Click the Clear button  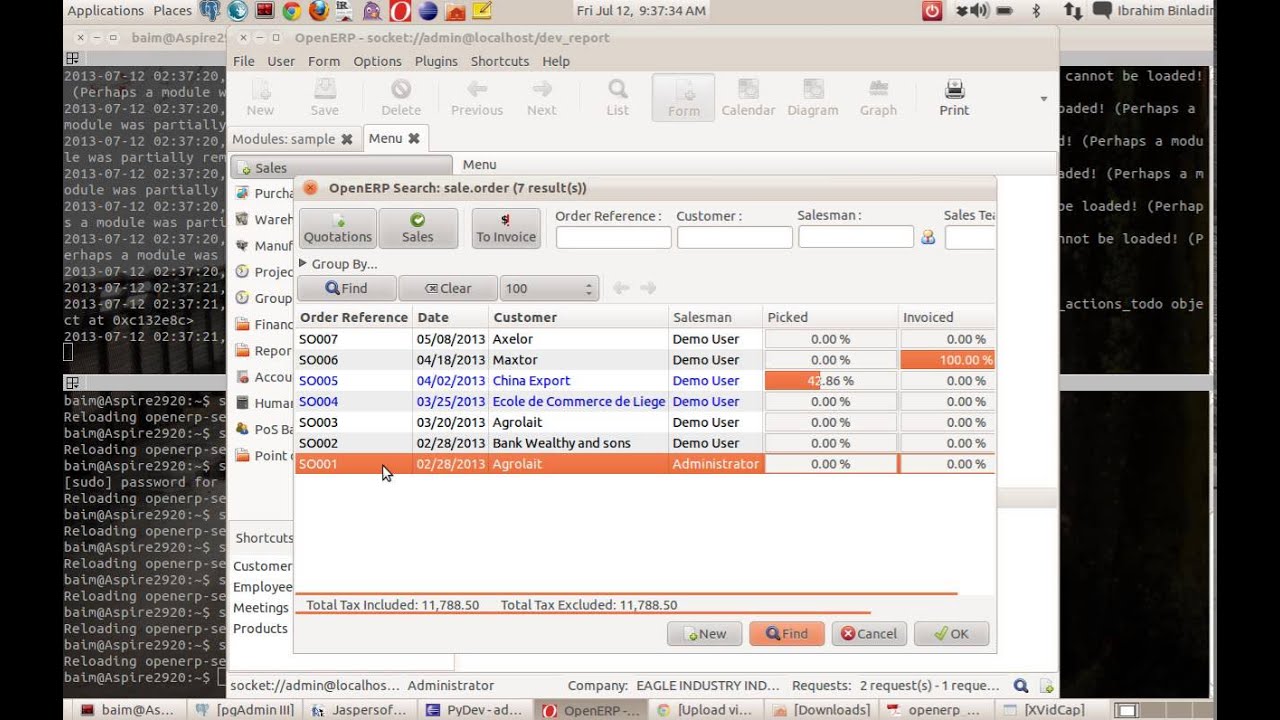pos(448,288)
